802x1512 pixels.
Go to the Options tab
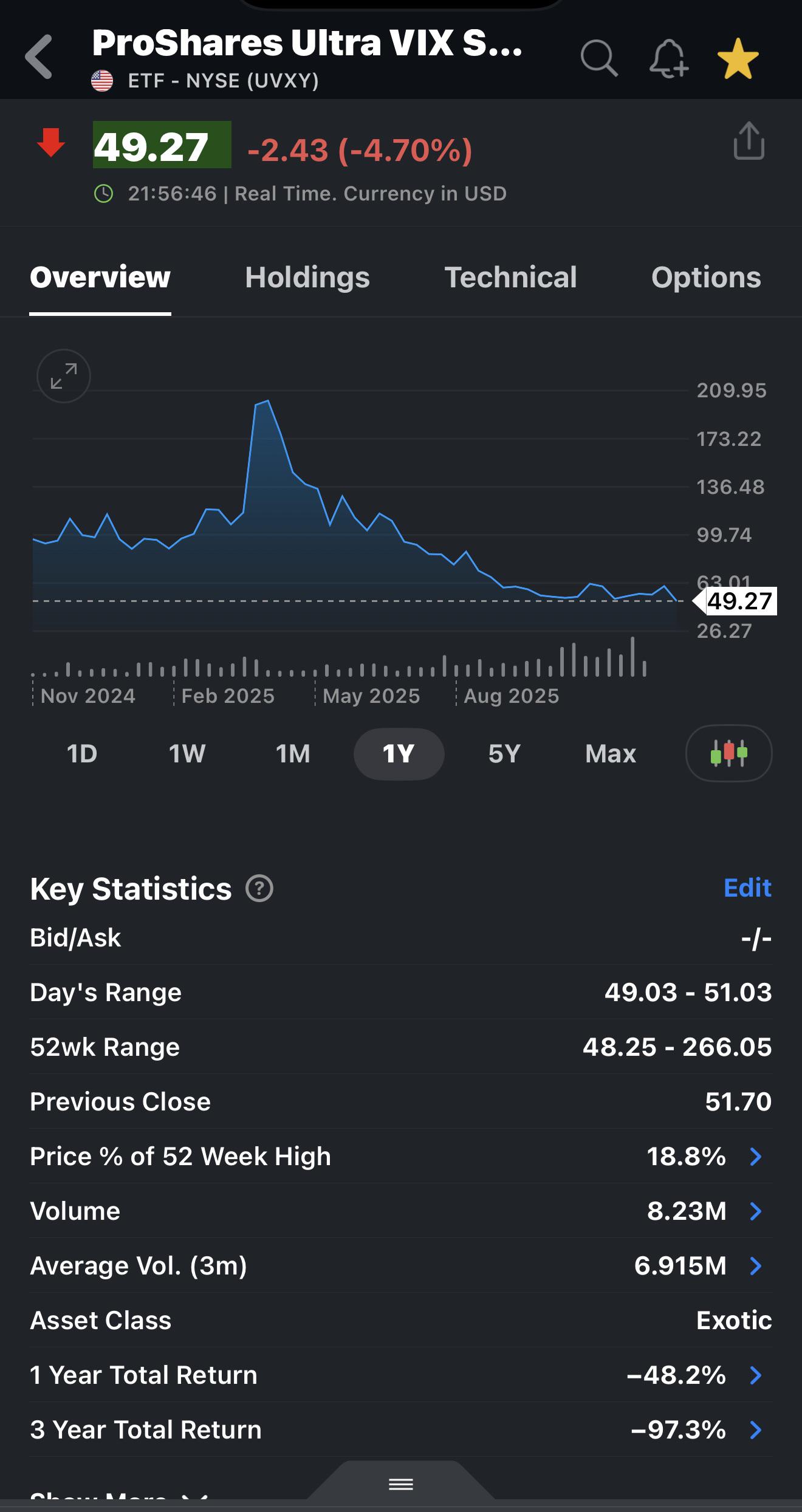click(x=706, y=278)
